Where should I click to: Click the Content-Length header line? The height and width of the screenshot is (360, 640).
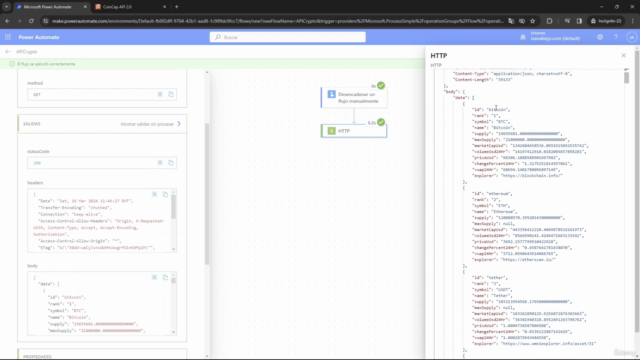483,80
